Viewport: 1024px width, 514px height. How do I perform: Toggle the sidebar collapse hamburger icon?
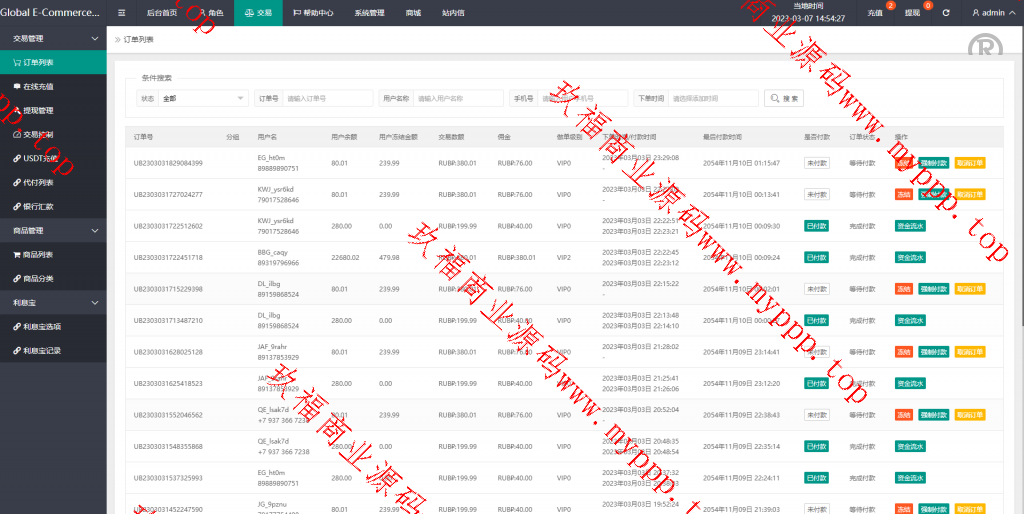point(121,13)
